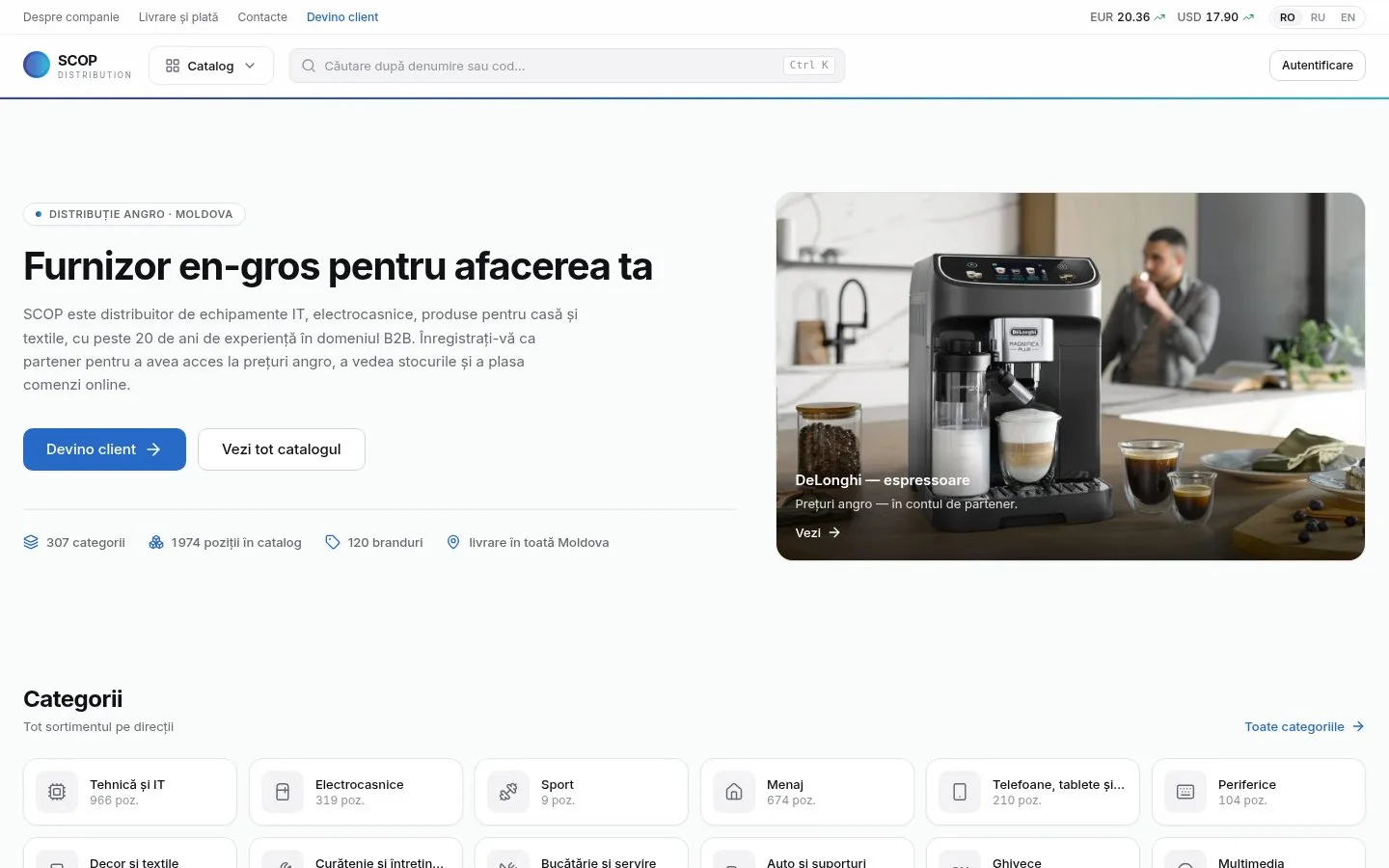
Task: Switch language to RO
Action: (x=1288, y=17)
